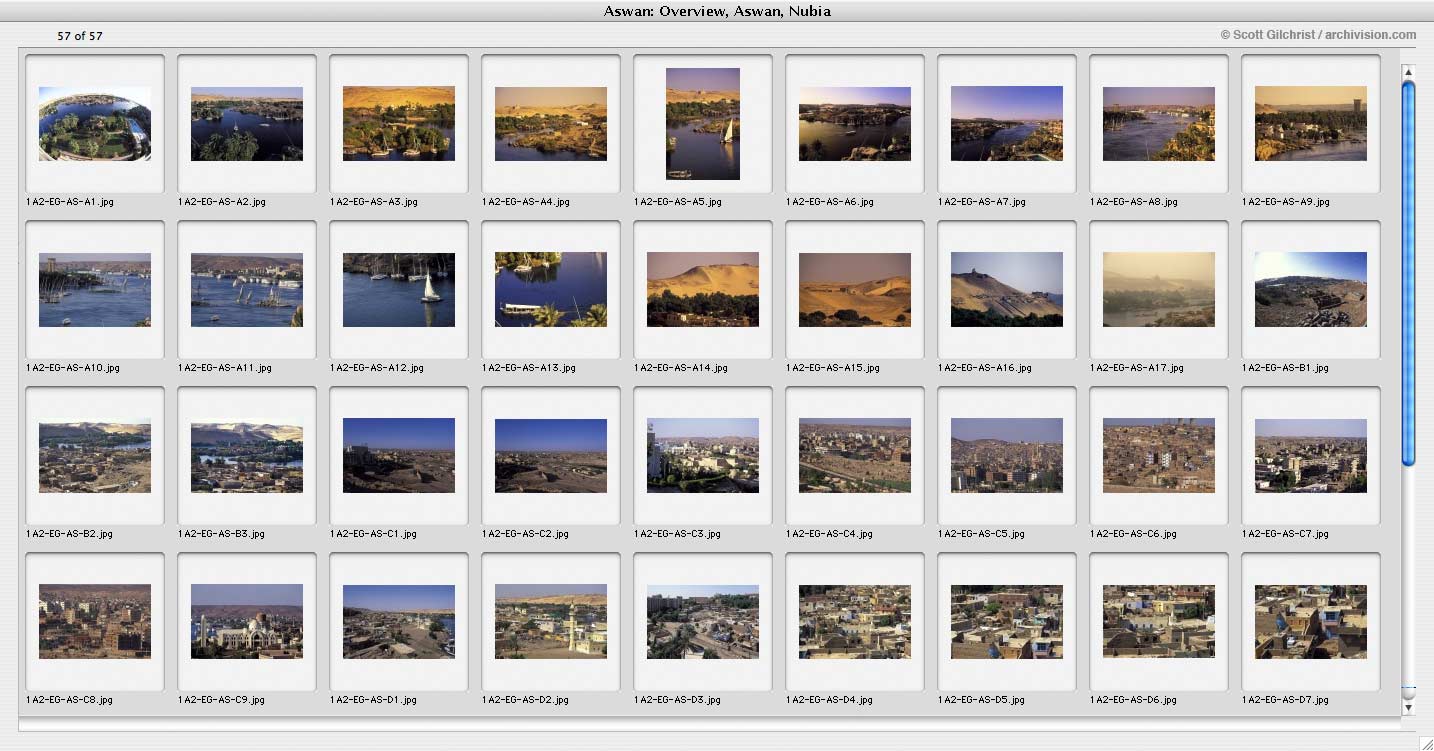
Task: Select the 1A2-EG-AS-A16.jpg slide
Action: 1007,290
